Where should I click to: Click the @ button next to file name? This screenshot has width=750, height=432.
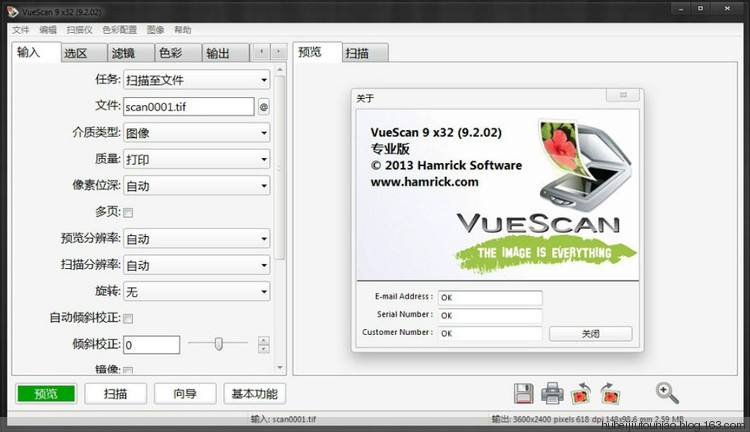tap(264, 107)
